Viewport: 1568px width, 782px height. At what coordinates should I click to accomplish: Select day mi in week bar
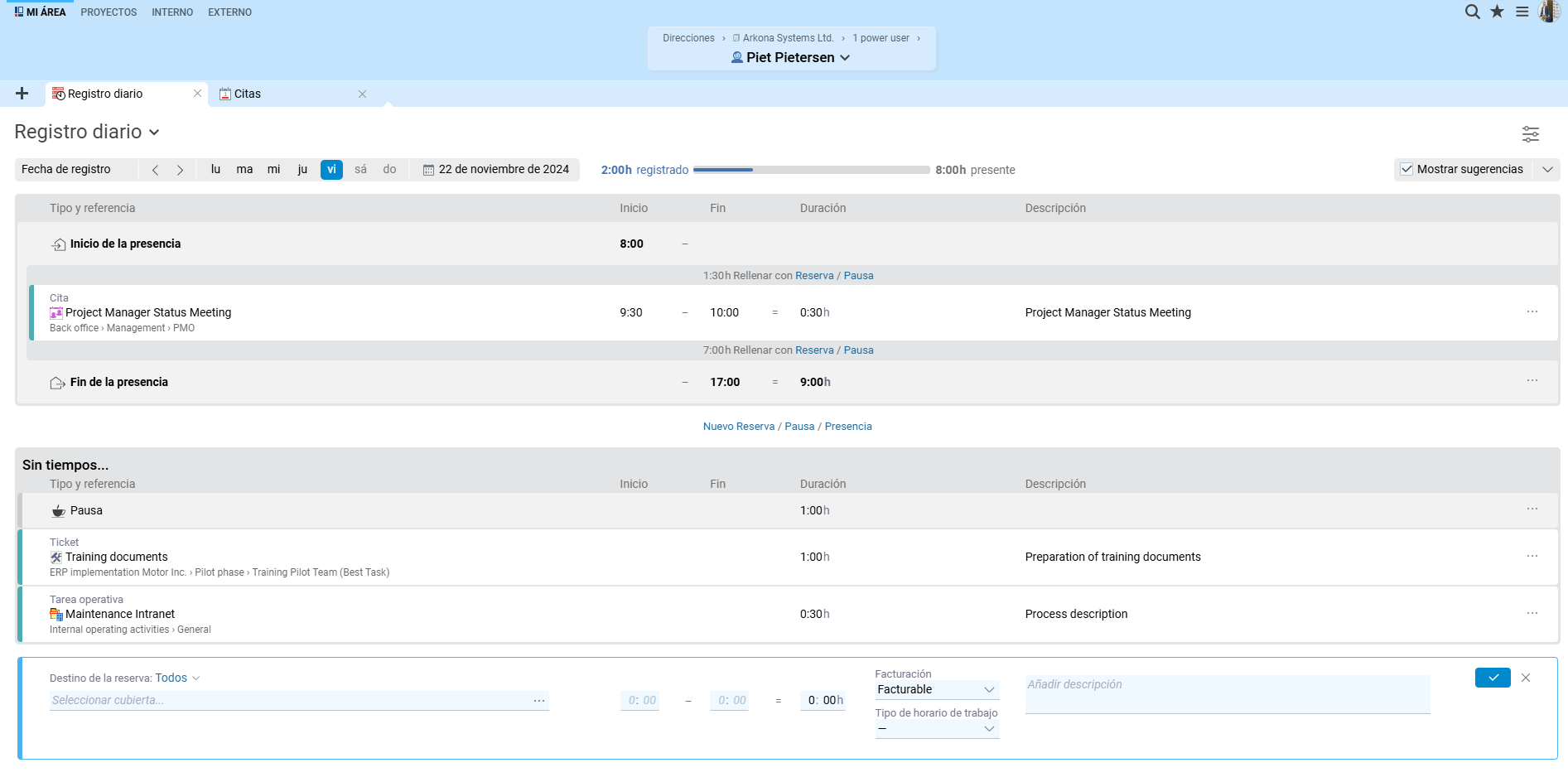point(273,169)
